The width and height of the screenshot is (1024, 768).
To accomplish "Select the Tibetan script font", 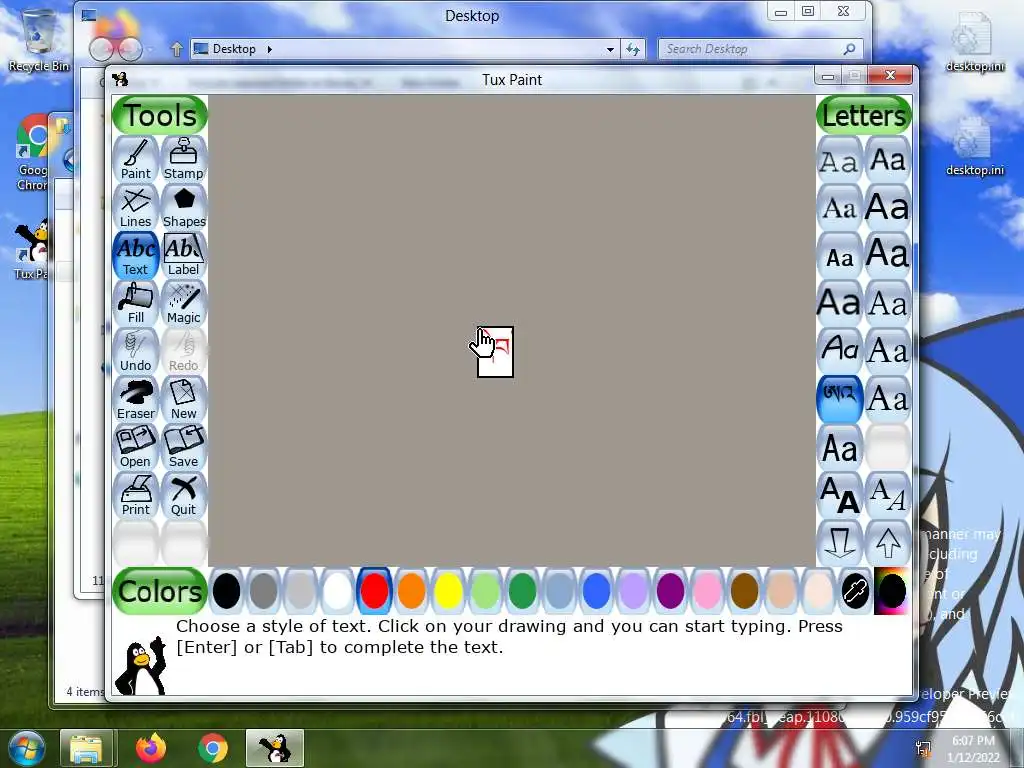I will click(840, 399).
